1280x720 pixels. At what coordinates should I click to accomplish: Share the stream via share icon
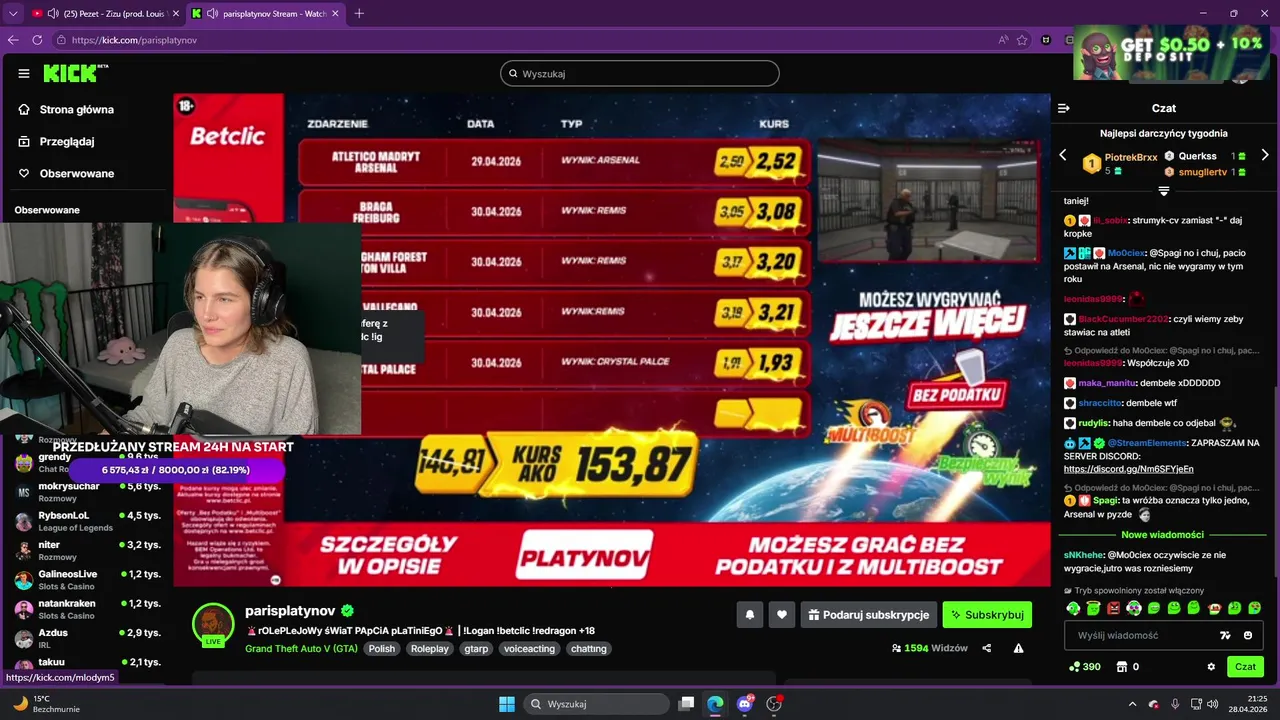(x=987, y=648)
